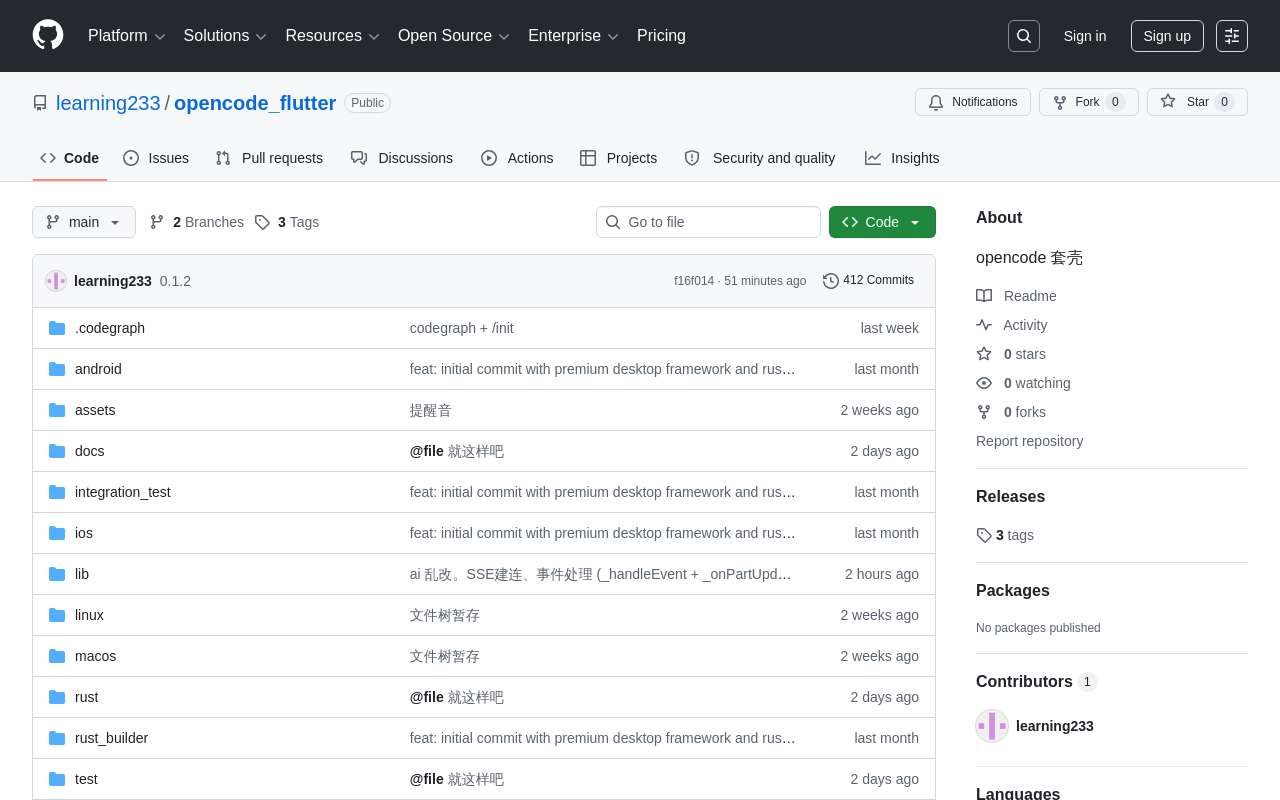The image size is (1280, 800).
Task: Open the .codegraph folder icon
Action: coord(57,328)
